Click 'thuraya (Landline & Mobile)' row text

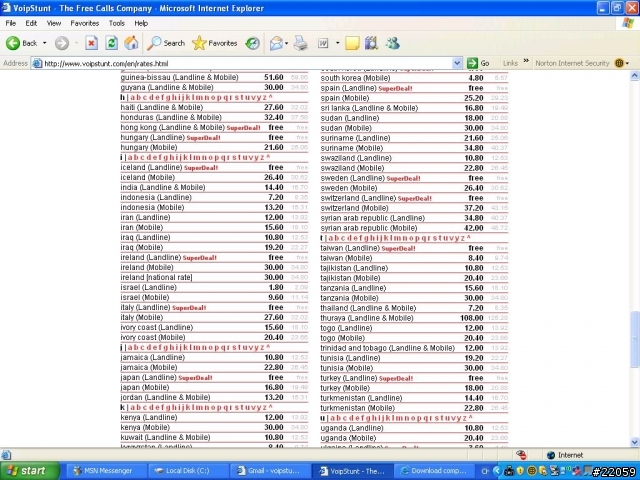(x=367, y=318)
